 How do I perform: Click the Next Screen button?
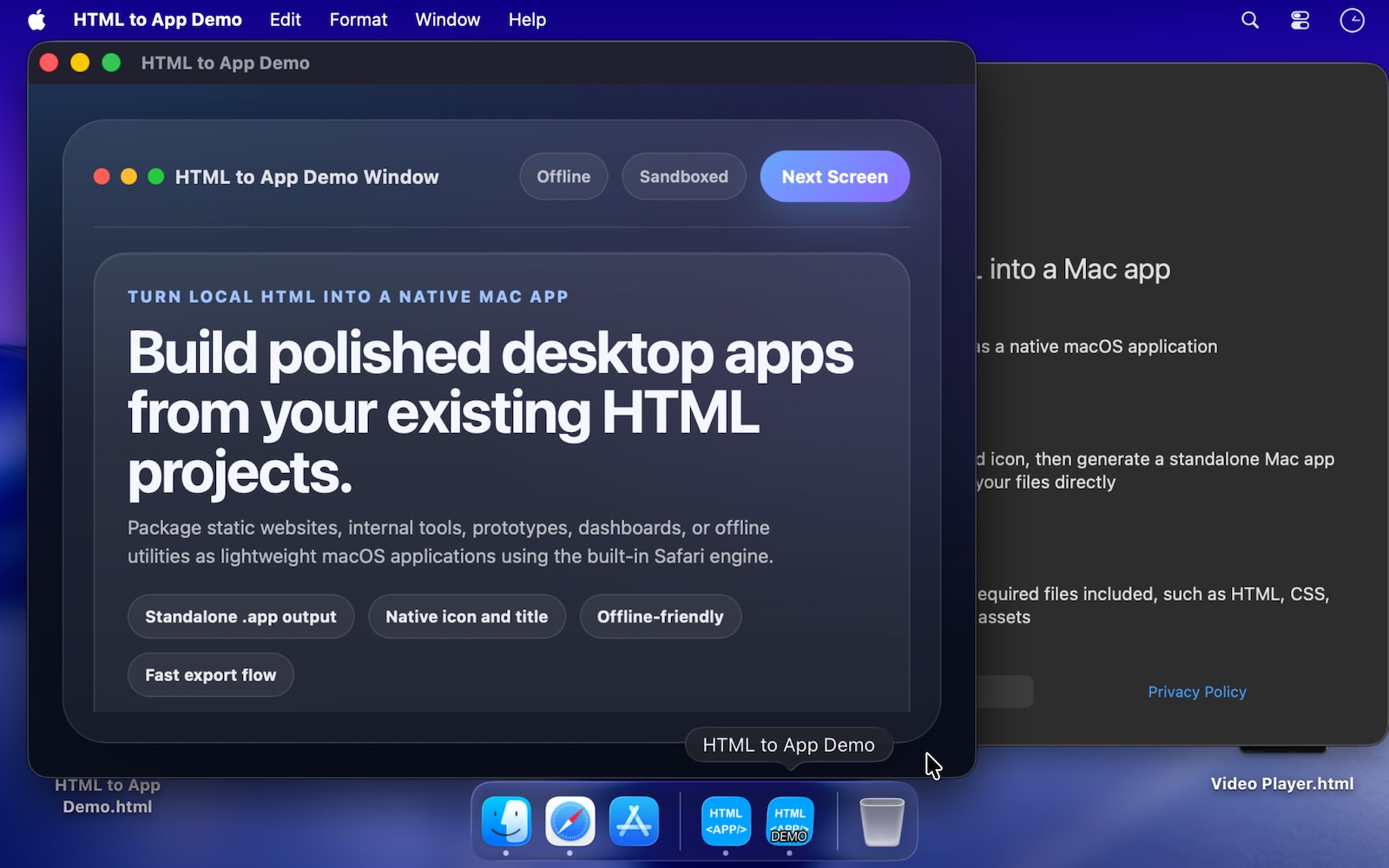click(x=834, y=176)
